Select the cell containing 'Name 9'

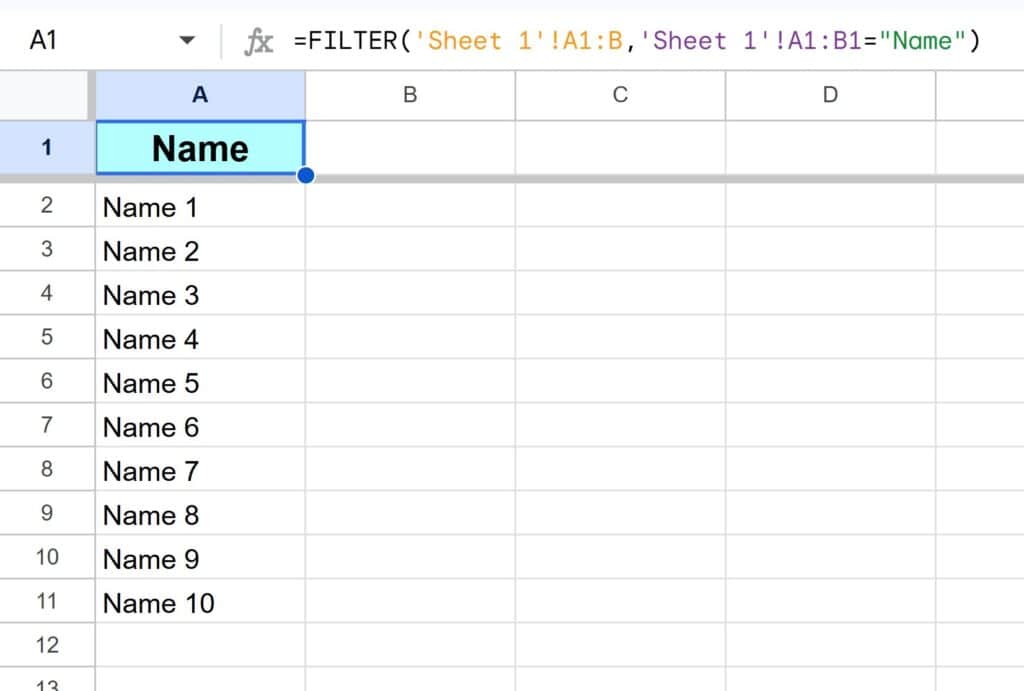(x=200, y=558)
